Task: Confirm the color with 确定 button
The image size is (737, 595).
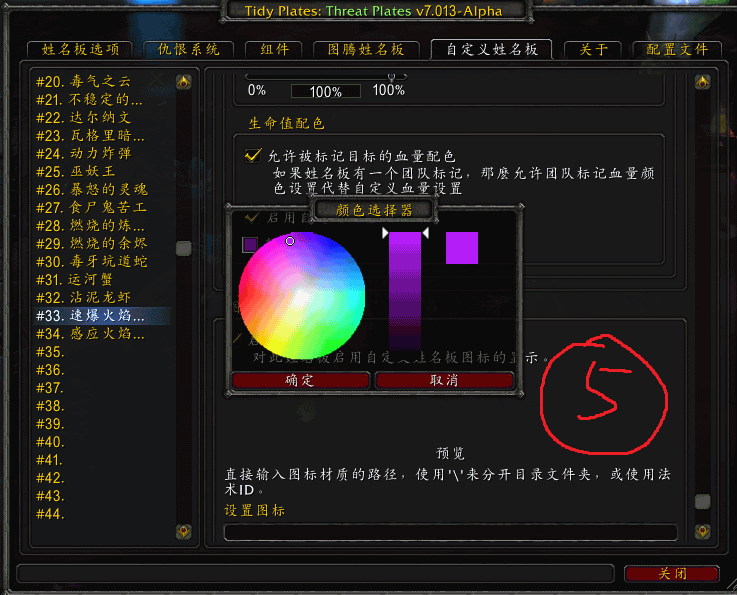Action: pyautogui.click(x=300, y=380)
